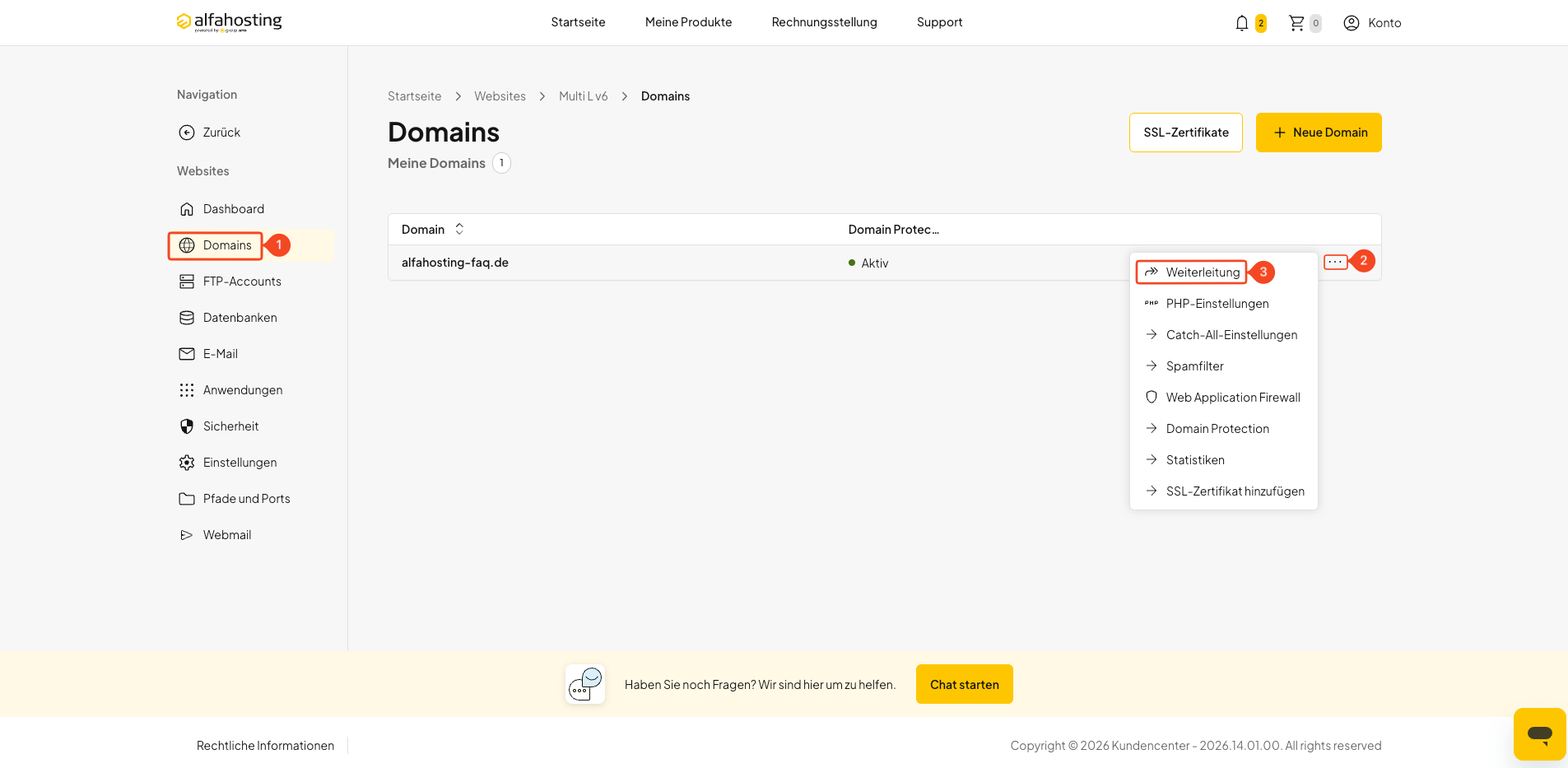Click the Anwendungen grid icon
1568x768 pixels.
click(187, 390)
